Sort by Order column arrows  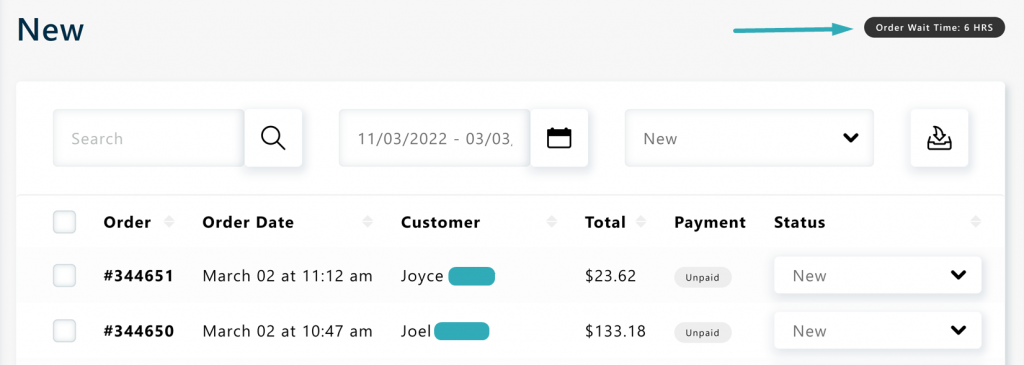click(169, 222)
